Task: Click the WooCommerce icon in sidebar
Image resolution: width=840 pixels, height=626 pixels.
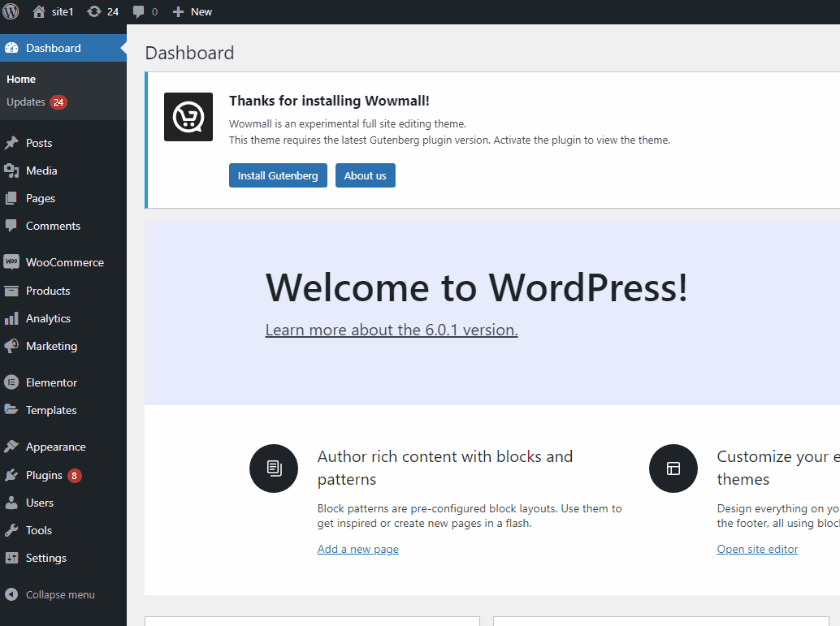Action: [11, 262]
